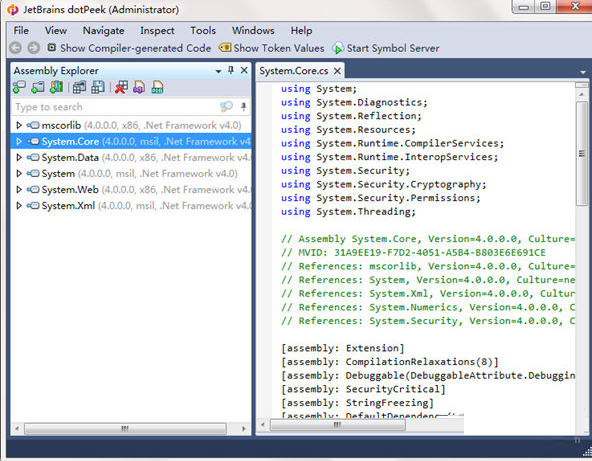Open the Help menu
592x461 pixels.
click(x=301, y=31)
